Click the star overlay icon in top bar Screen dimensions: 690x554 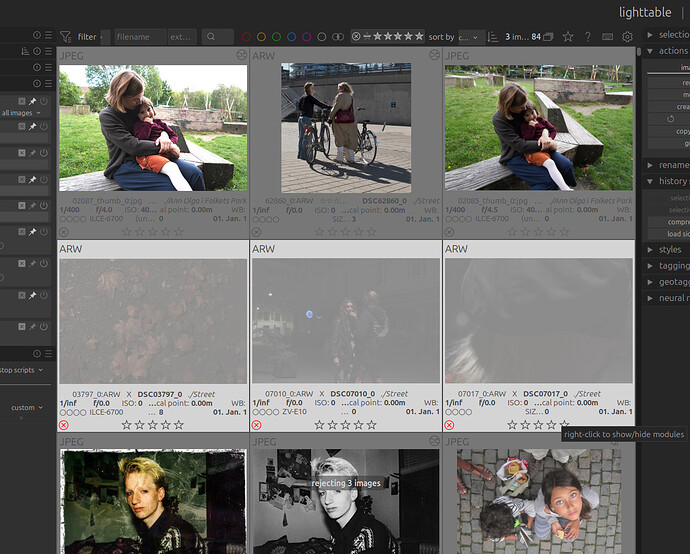pos(568,37)
